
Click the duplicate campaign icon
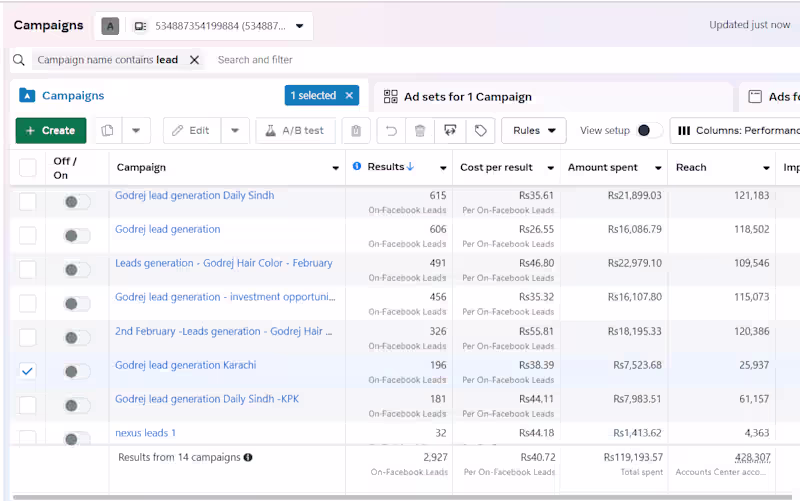point(107,131)
